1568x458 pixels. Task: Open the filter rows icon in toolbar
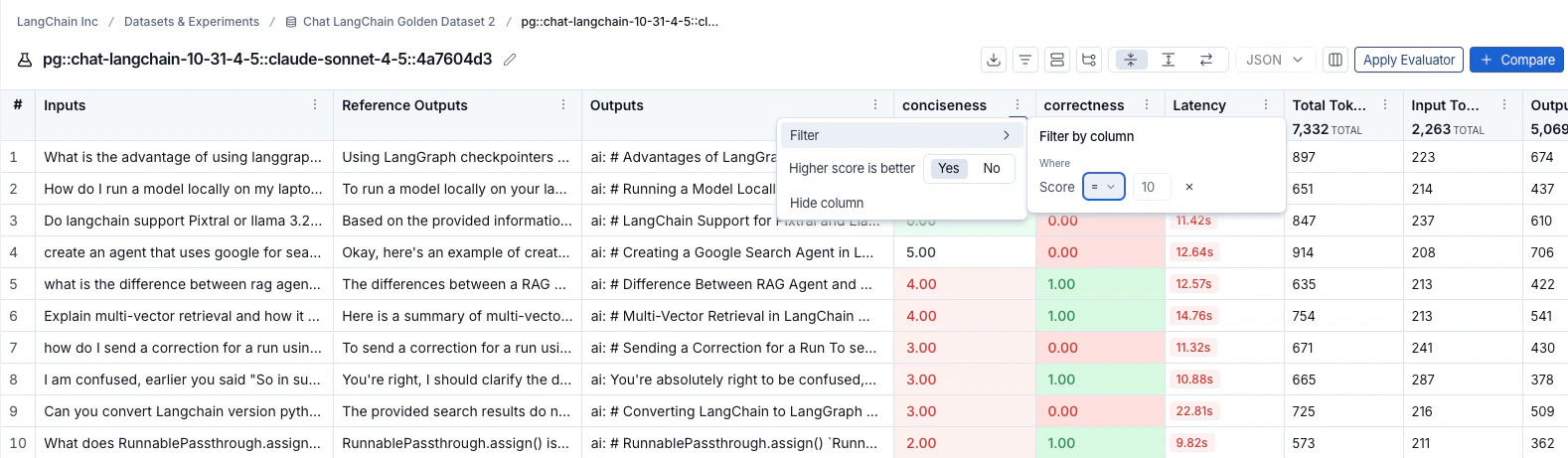(x=1024, y=60)
